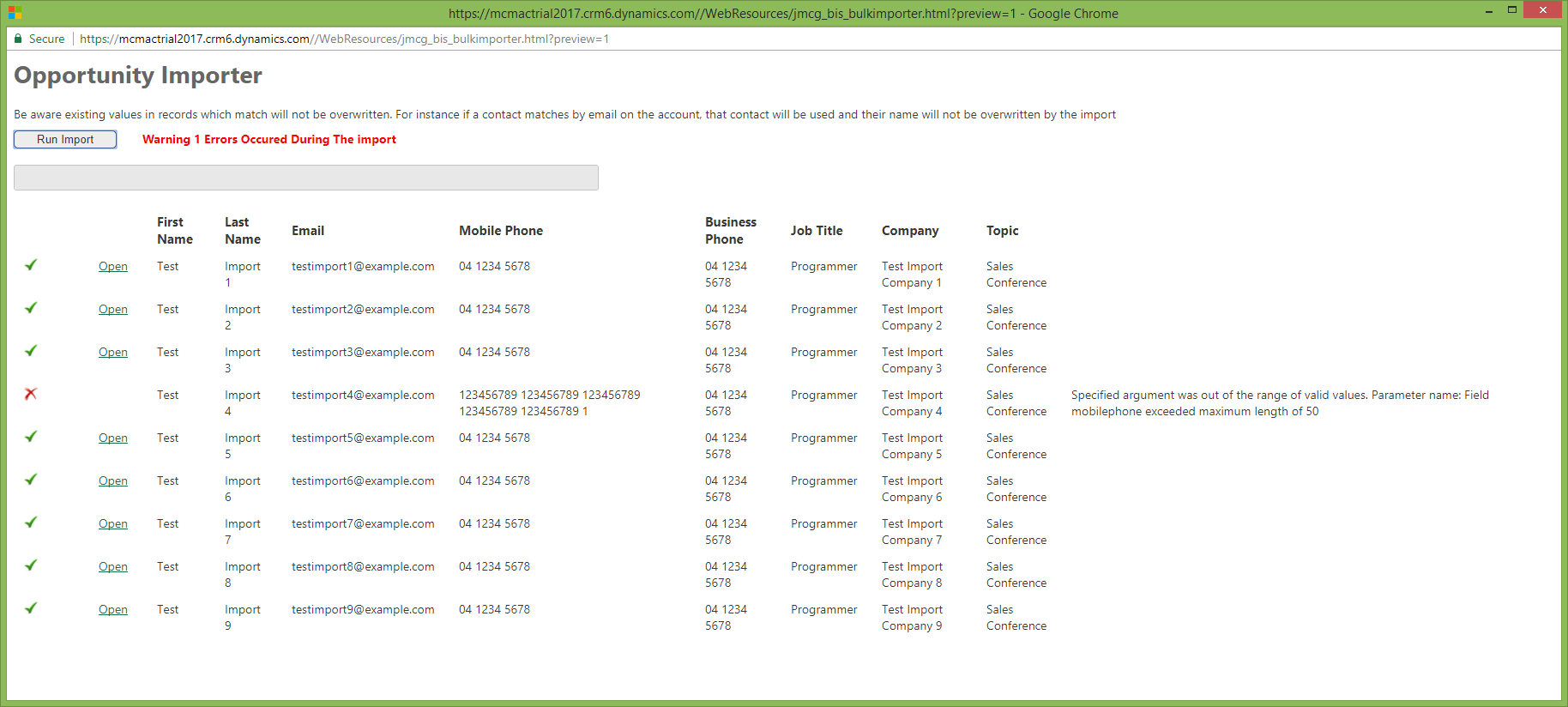Click the red import errors warning text
Viewport: 1568px width, 707px height.
(x=269, y=140)
